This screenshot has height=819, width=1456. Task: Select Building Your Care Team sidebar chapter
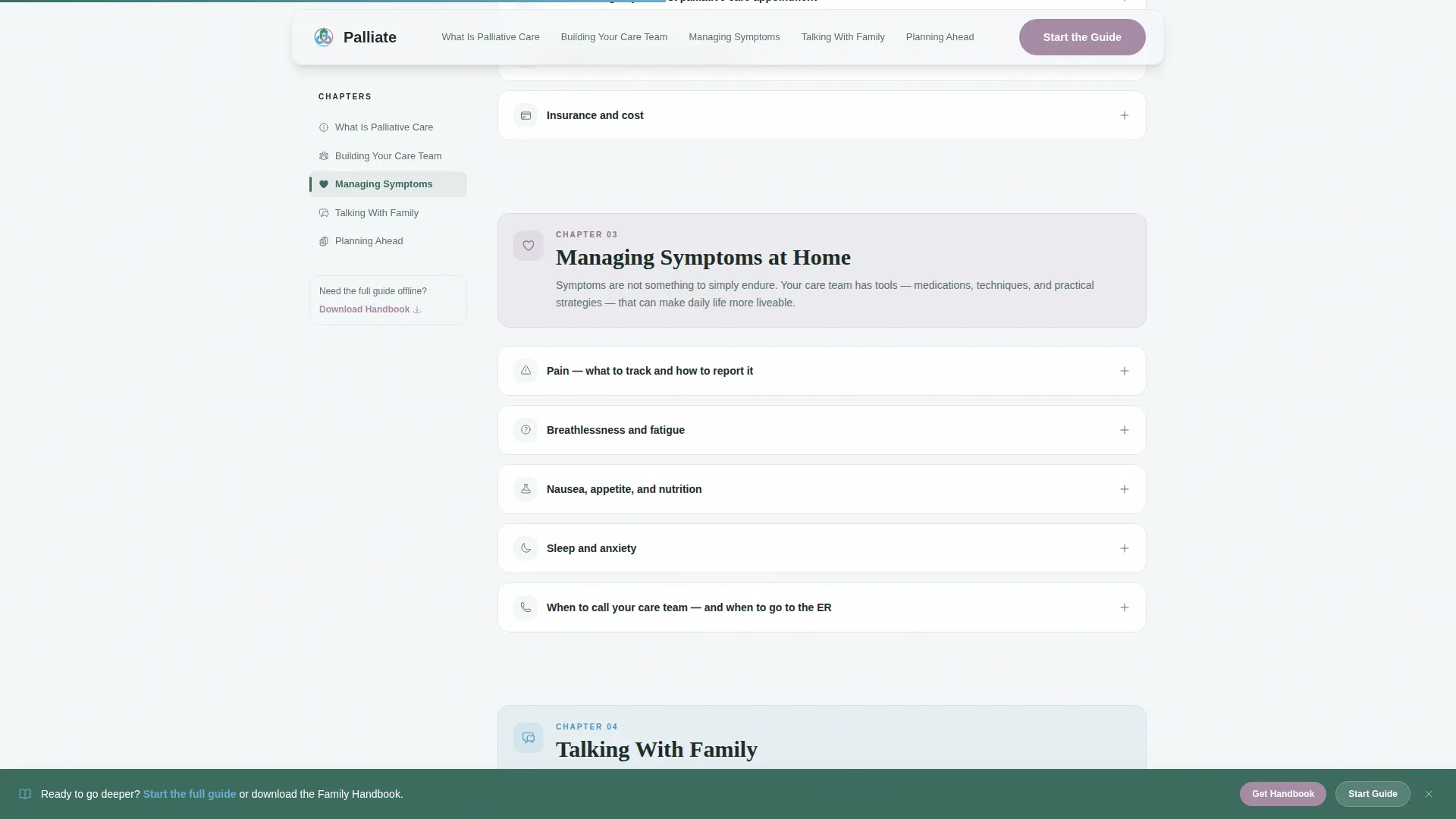pyautogui.click(x=388, y=156)
